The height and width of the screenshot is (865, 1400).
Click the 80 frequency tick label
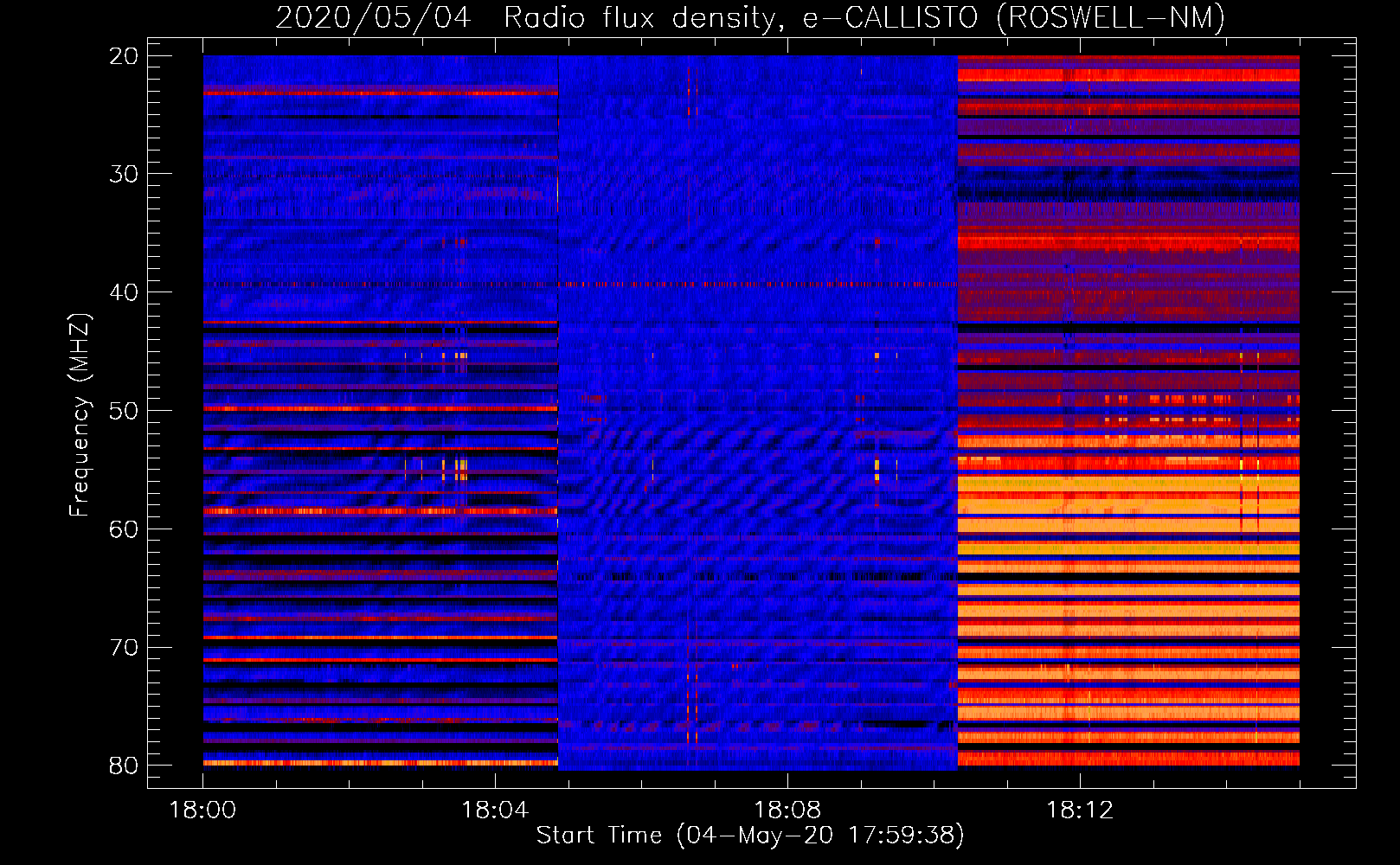tap(123, 766)
